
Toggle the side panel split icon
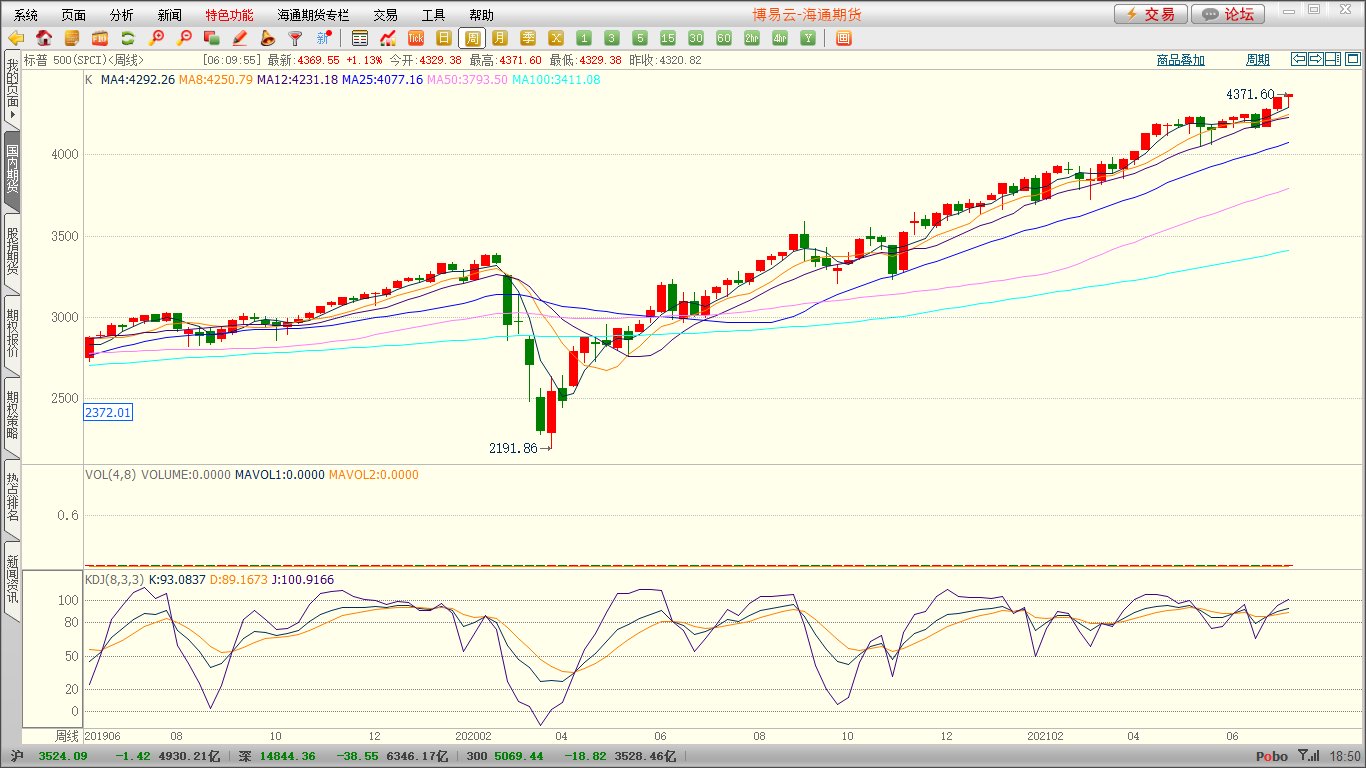[x=1332, y=59]
